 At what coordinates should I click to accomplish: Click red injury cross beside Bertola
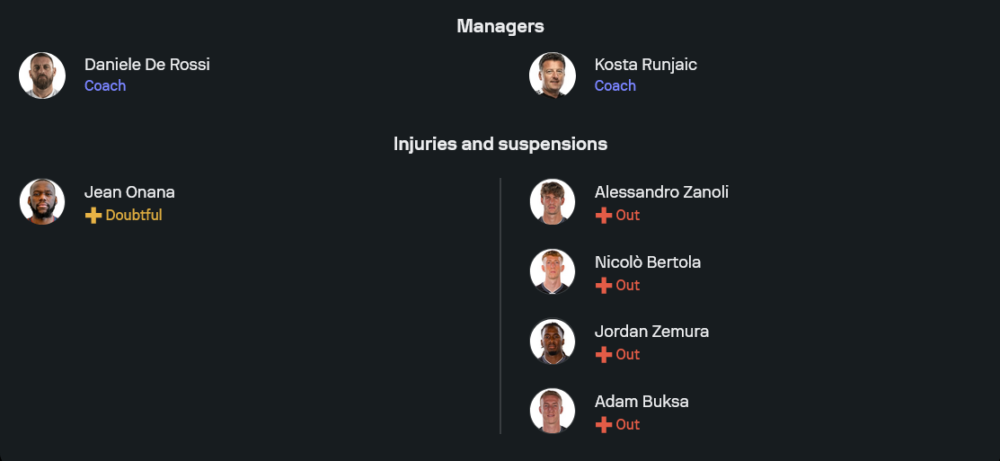[603, 285]
